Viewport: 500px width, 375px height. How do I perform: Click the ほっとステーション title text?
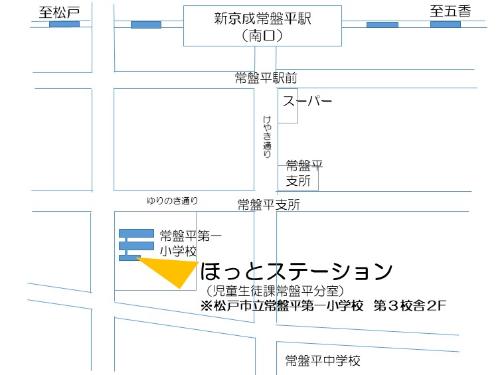coord(296,271)
